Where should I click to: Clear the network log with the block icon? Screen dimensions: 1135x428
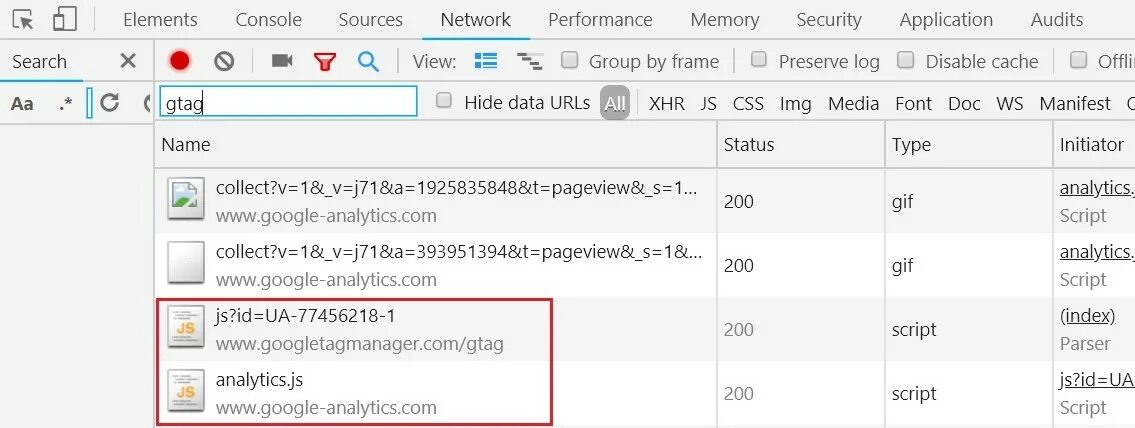click(224, 62)
